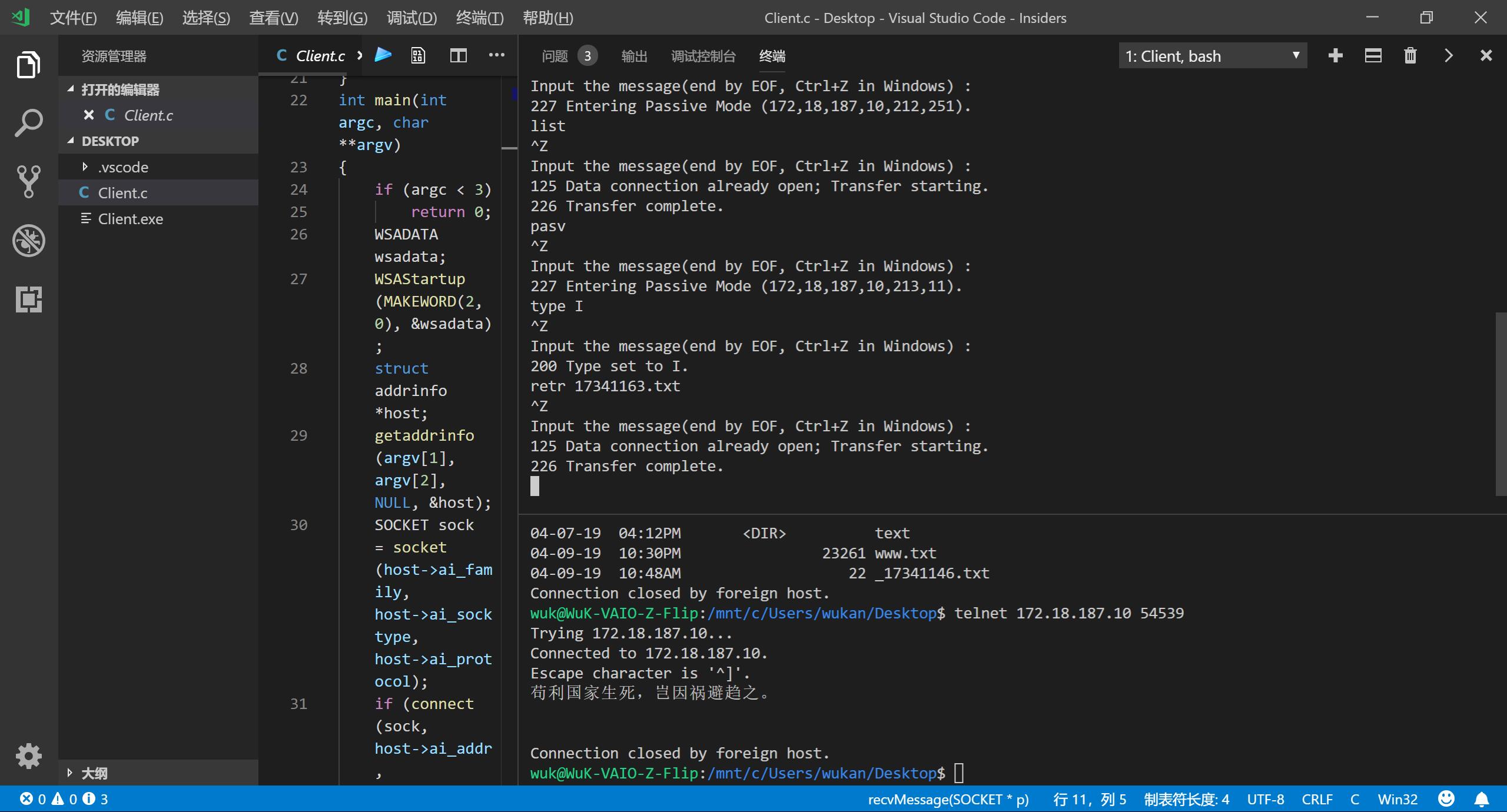Select the Terminal panel tab
Screen dimensions: 1507x812
(x=772, y=56)
